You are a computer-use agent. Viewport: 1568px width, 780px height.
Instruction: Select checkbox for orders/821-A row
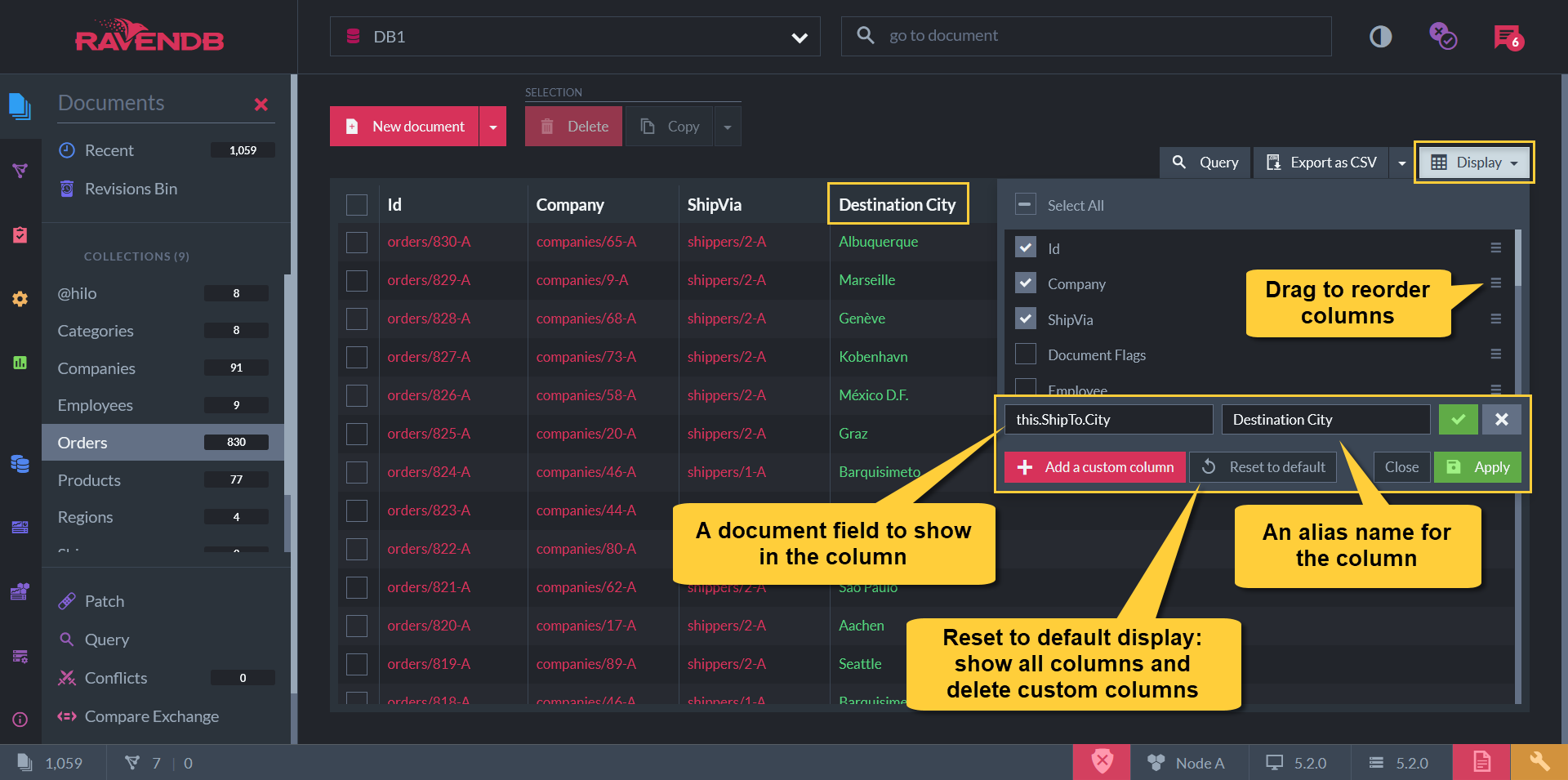357,587
